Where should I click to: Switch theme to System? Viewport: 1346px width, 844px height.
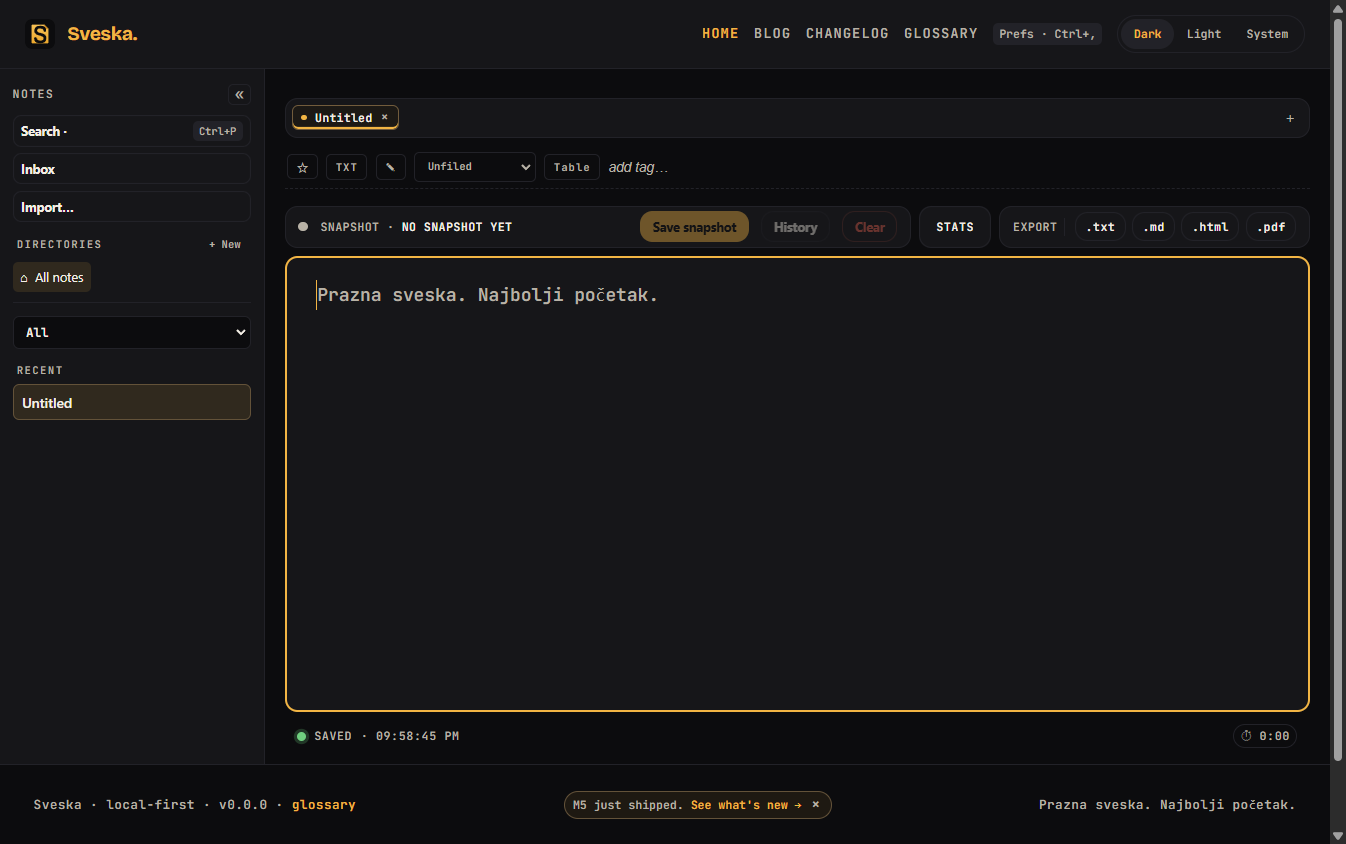coord(1267,34)
